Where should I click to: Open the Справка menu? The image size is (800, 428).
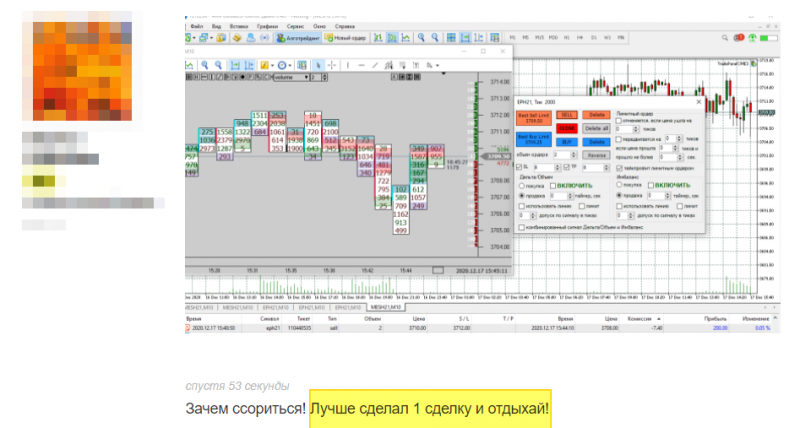pyautogui.click(x=345, y=26)
